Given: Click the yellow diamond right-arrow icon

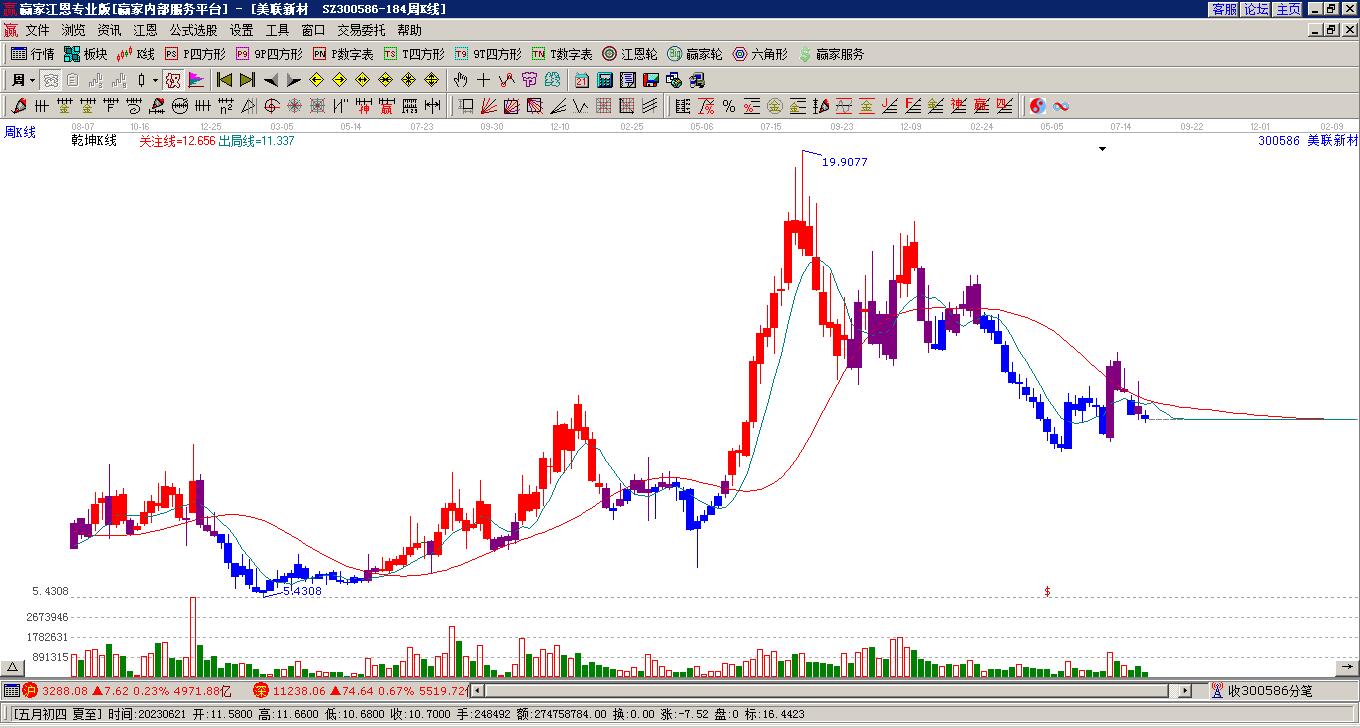Looking at the screenshot, I should [340, 80].
